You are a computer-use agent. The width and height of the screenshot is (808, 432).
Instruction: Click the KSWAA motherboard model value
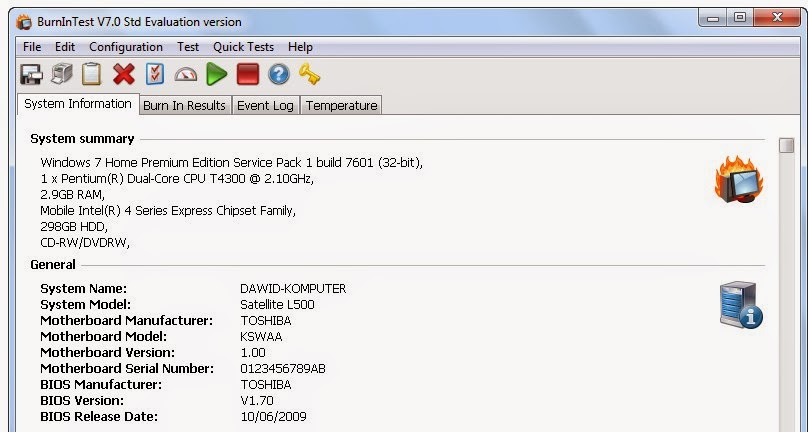(261, 337)
